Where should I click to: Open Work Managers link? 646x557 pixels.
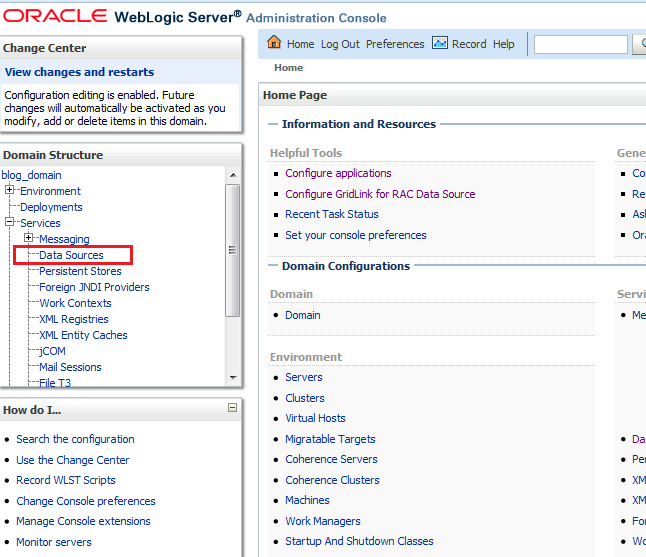pos(323,521)
